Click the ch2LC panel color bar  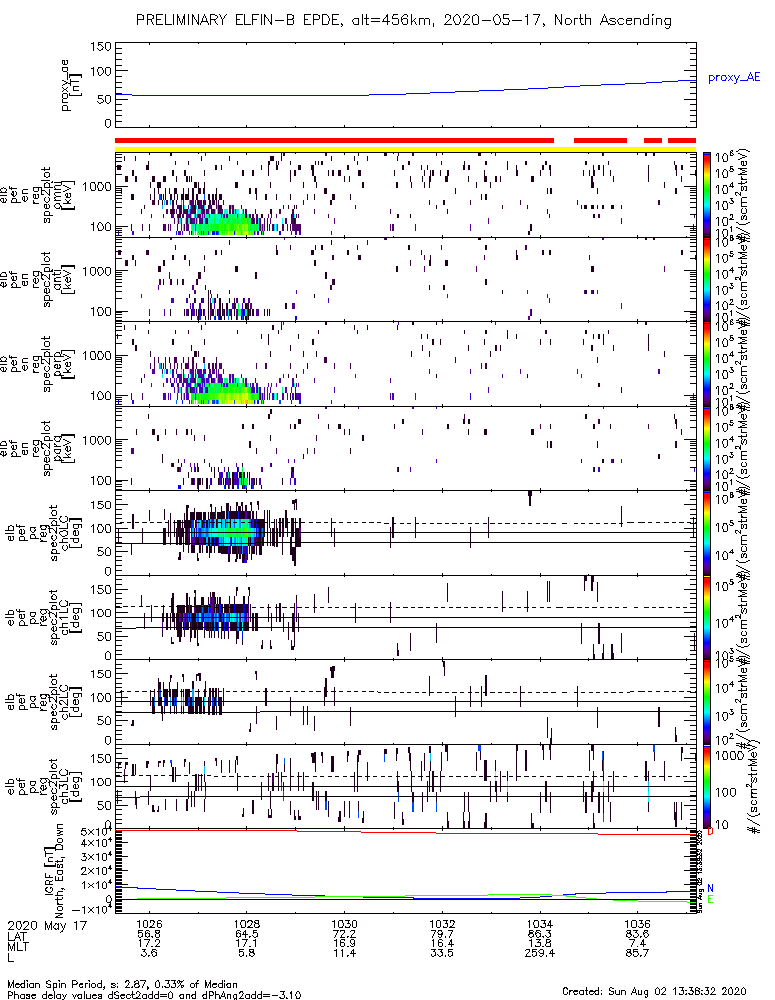tap(707, 702)
